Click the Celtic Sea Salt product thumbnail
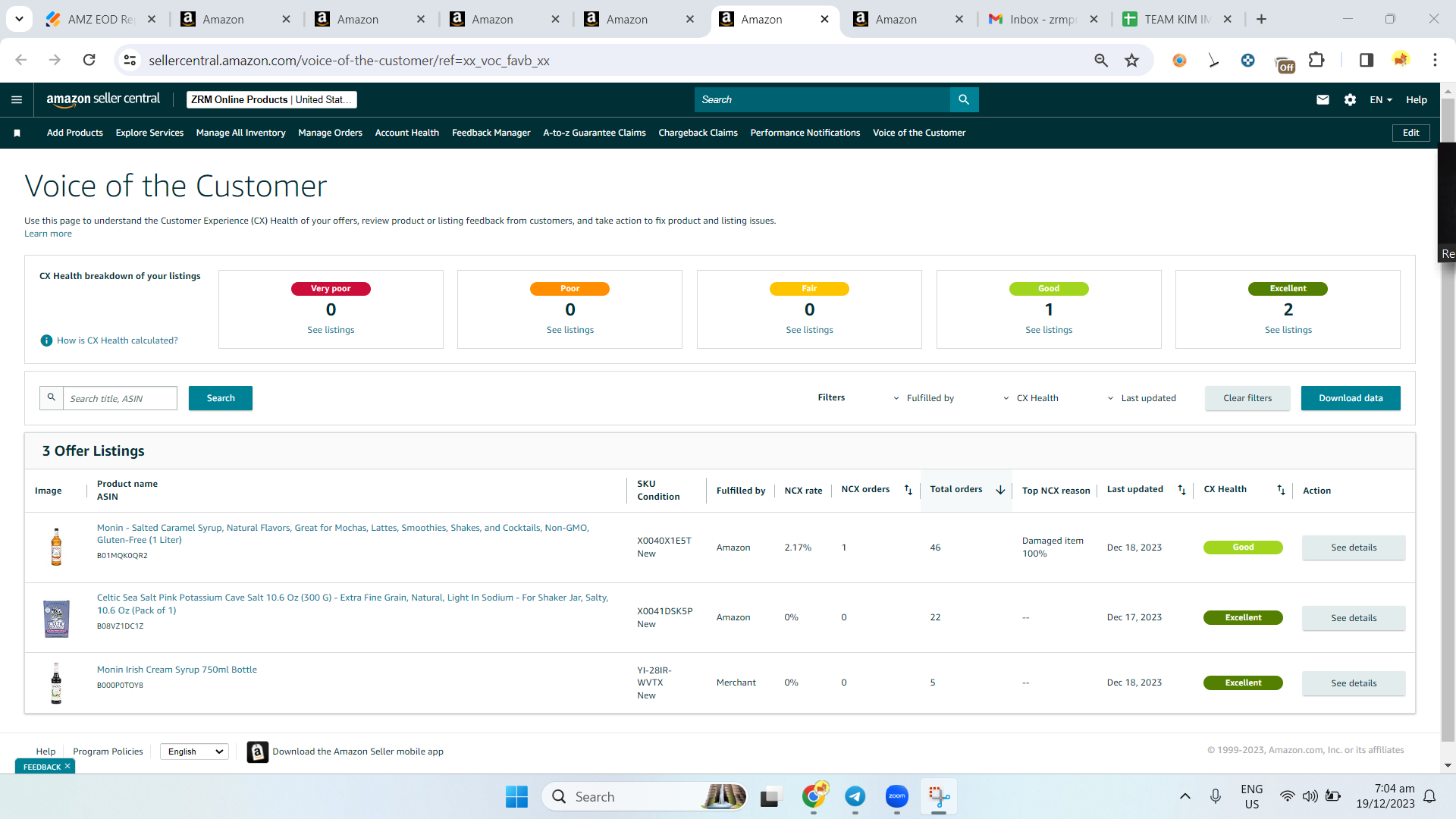Image resolution: width=1456 pixels, height=819 pixels. [56, 618]
